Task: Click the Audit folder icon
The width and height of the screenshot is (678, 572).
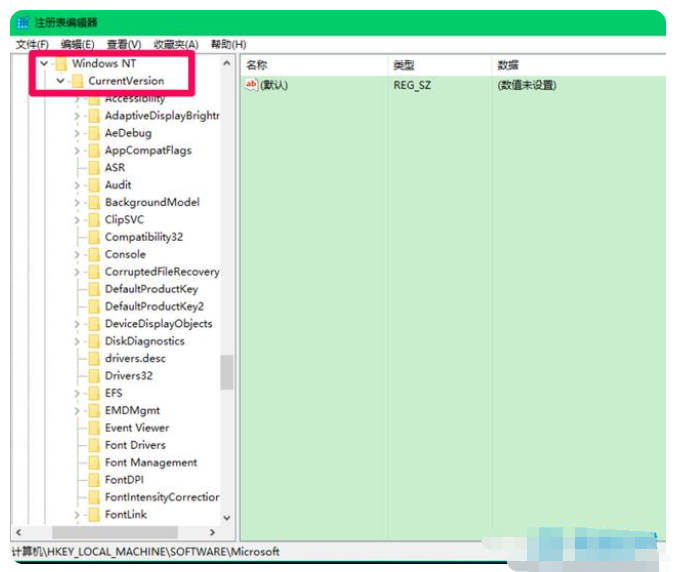Action: pos(94,185)
